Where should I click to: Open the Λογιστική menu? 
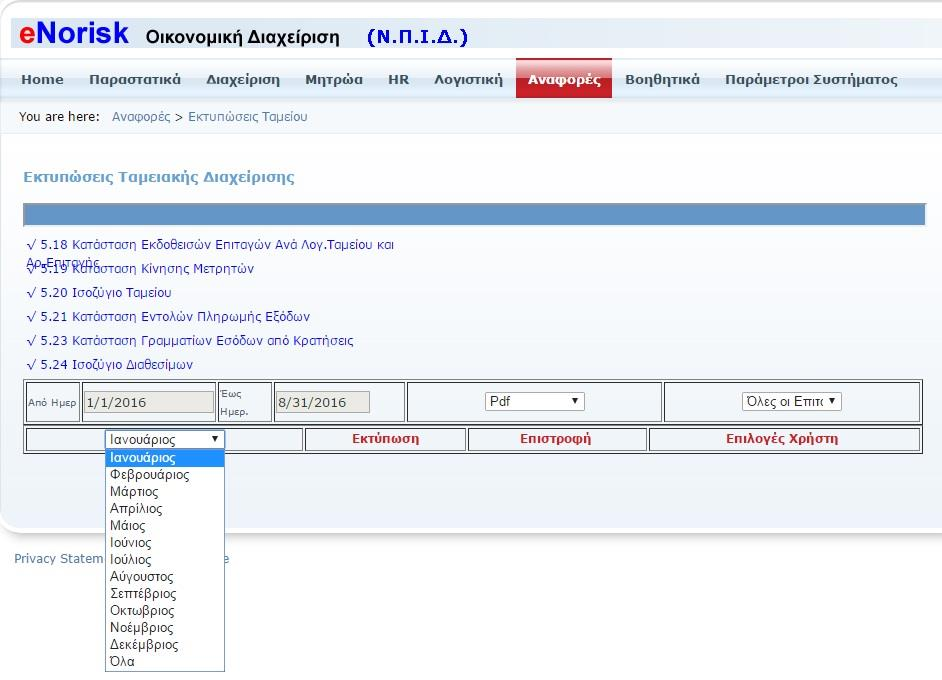(x=469, y=79)
